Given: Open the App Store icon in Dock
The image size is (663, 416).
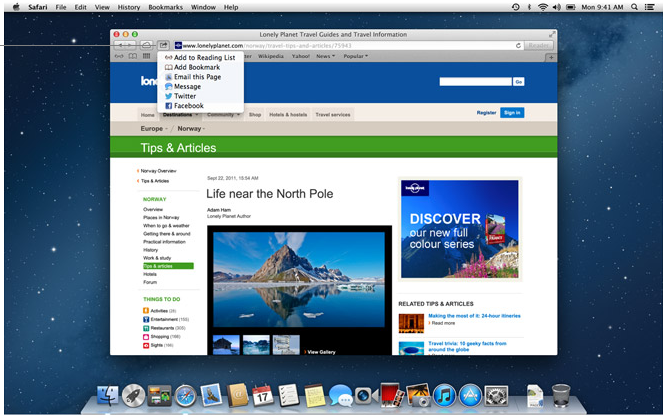Looking at the screenshot, I should (x=470, y=396).
